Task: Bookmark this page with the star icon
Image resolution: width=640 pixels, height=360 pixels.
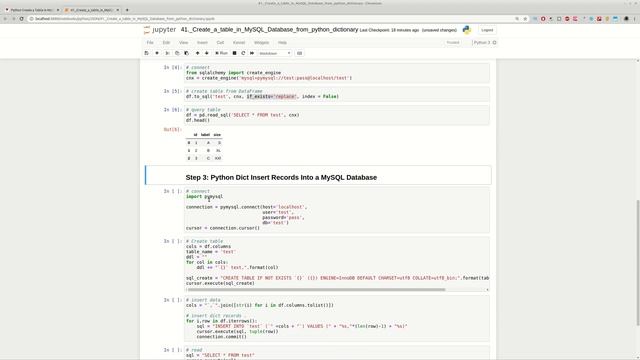Action: point(525,19)
